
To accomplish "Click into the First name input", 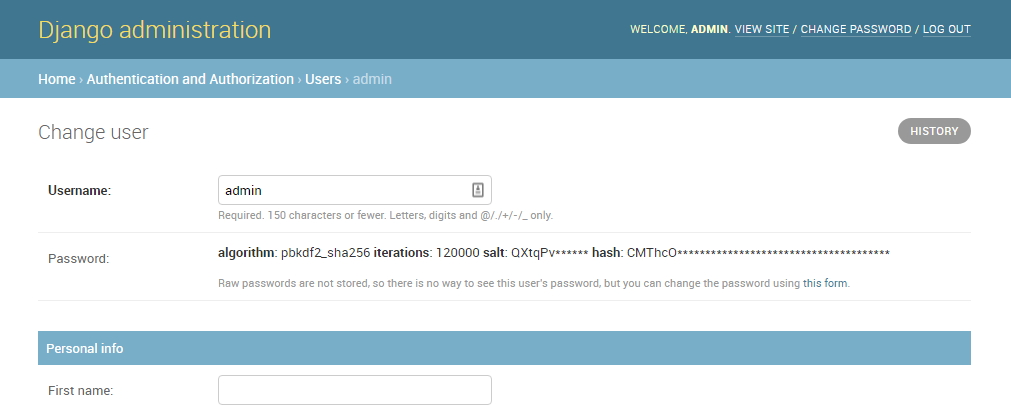I will point(354,390).
